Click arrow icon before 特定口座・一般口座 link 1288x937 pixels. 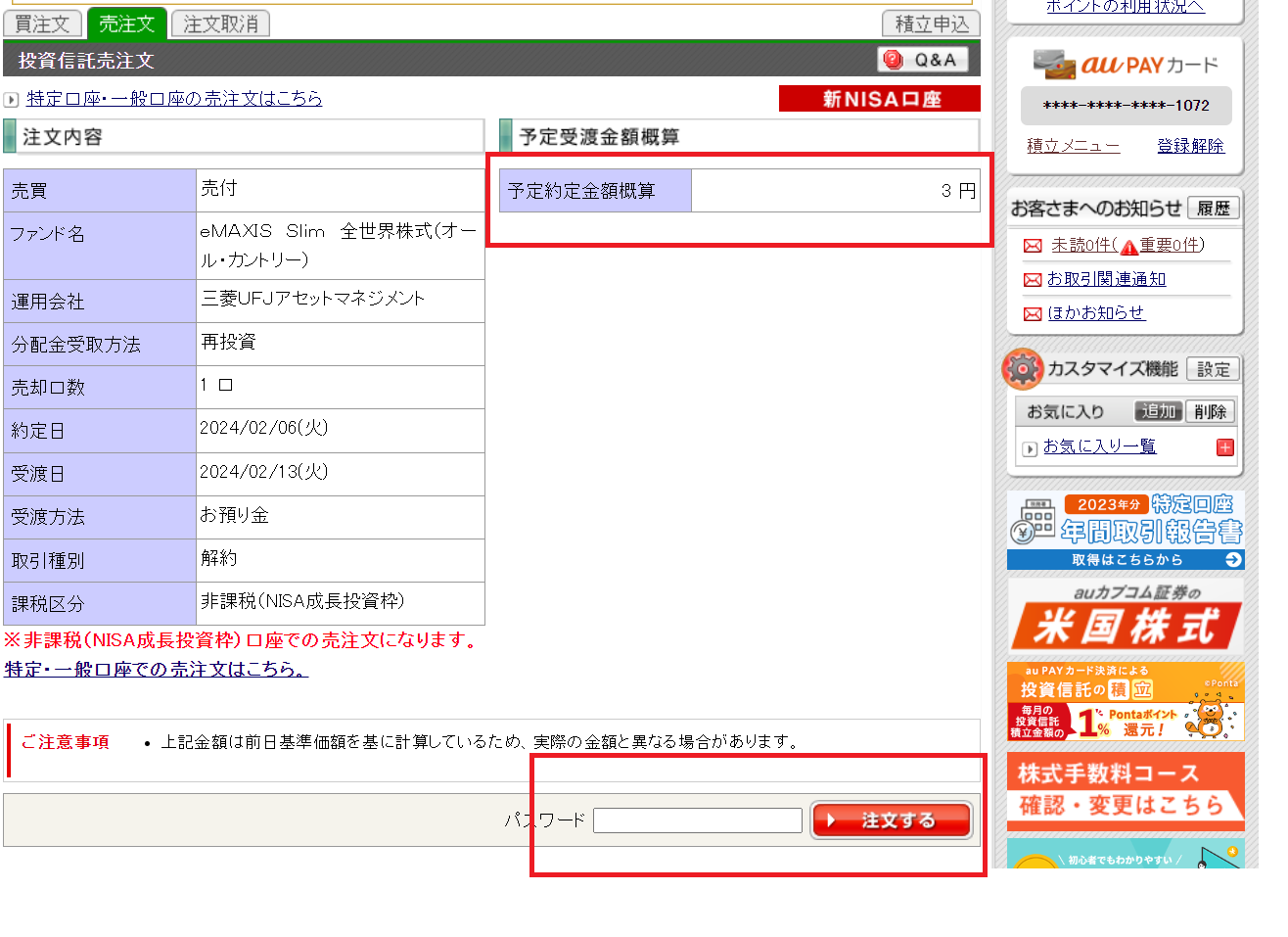click(11, 100)
